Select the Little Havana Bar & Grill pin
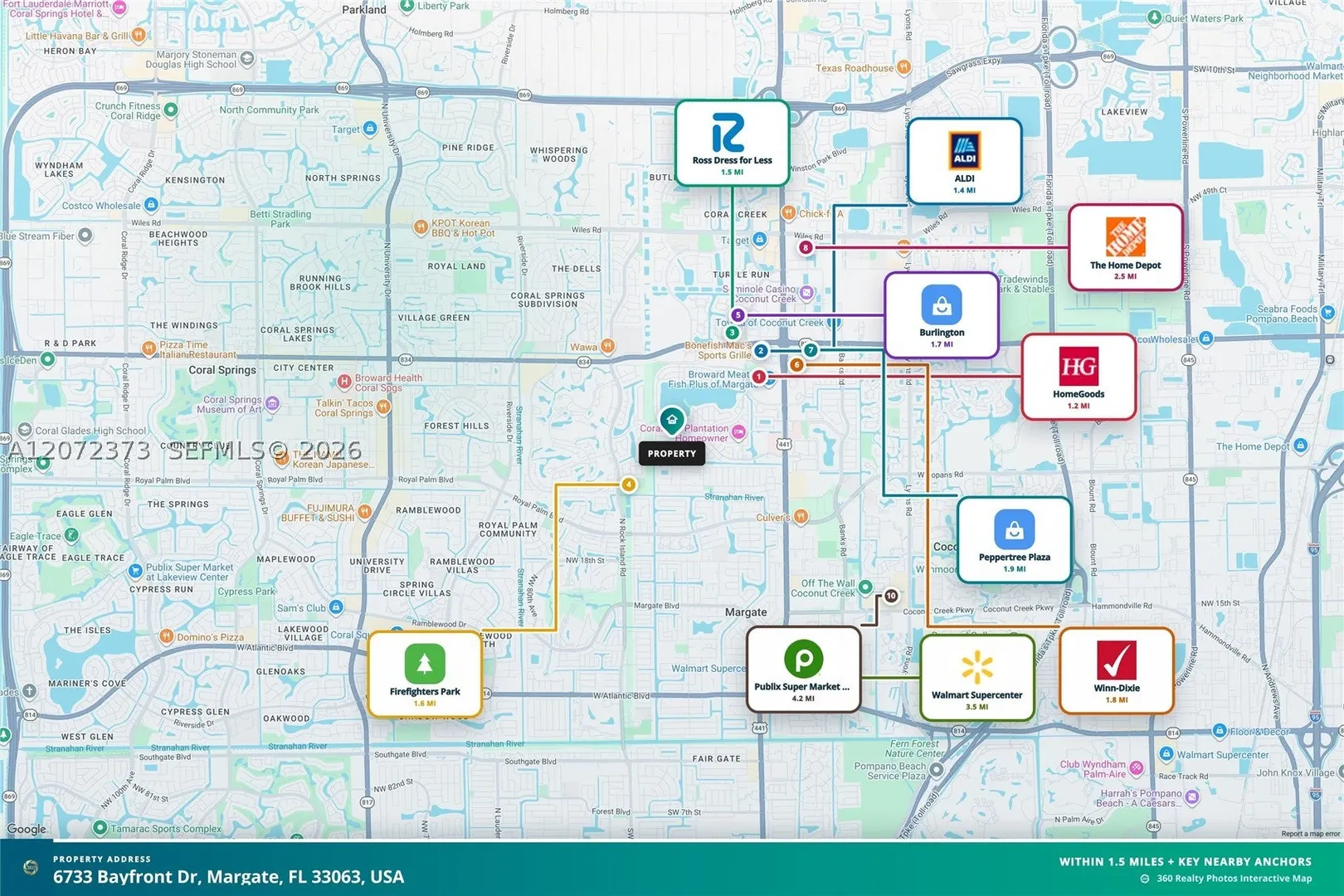1344x896 pixels. tap(139, 35)
